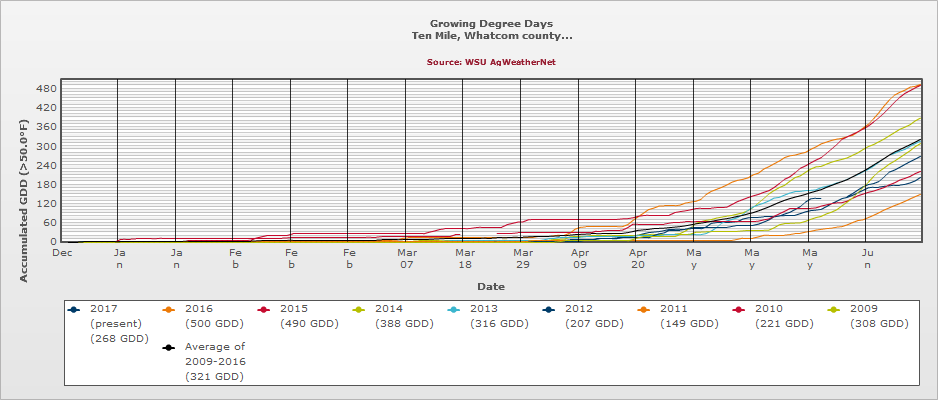
Task: Click the Average of 2009-2016 legend text
Action: pos(217,361)
